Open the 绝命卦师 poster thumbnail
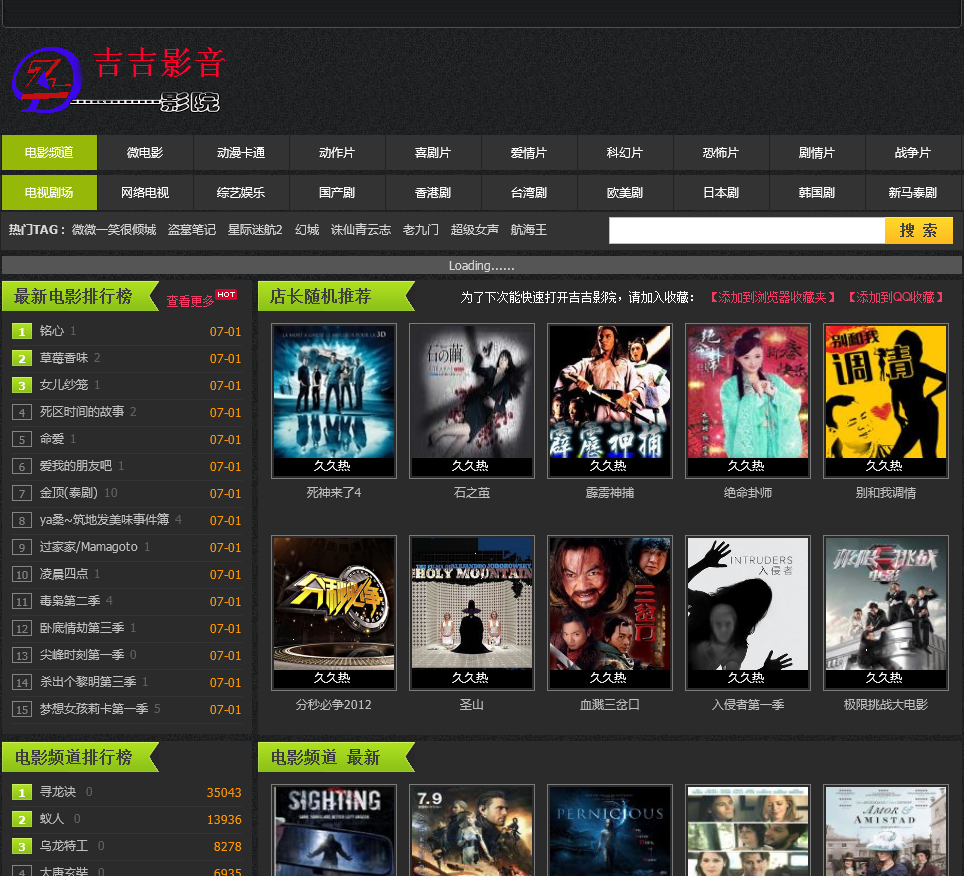 [748, 401]
